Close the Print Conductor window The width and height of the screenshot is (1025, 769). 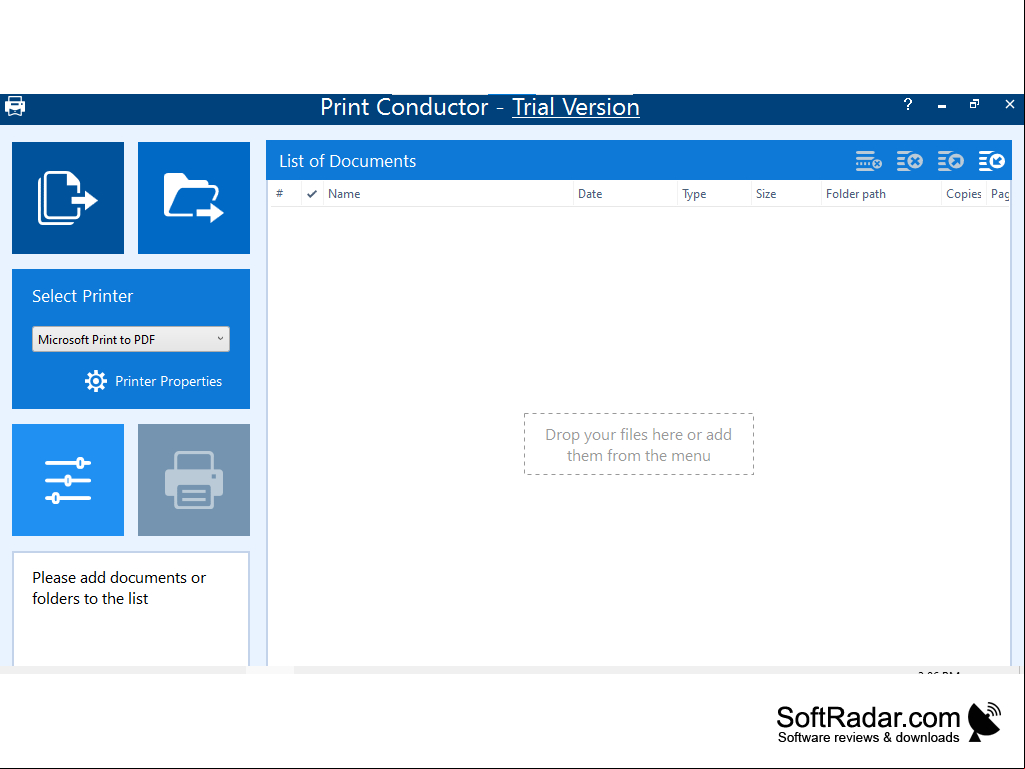pos(1009,104)
